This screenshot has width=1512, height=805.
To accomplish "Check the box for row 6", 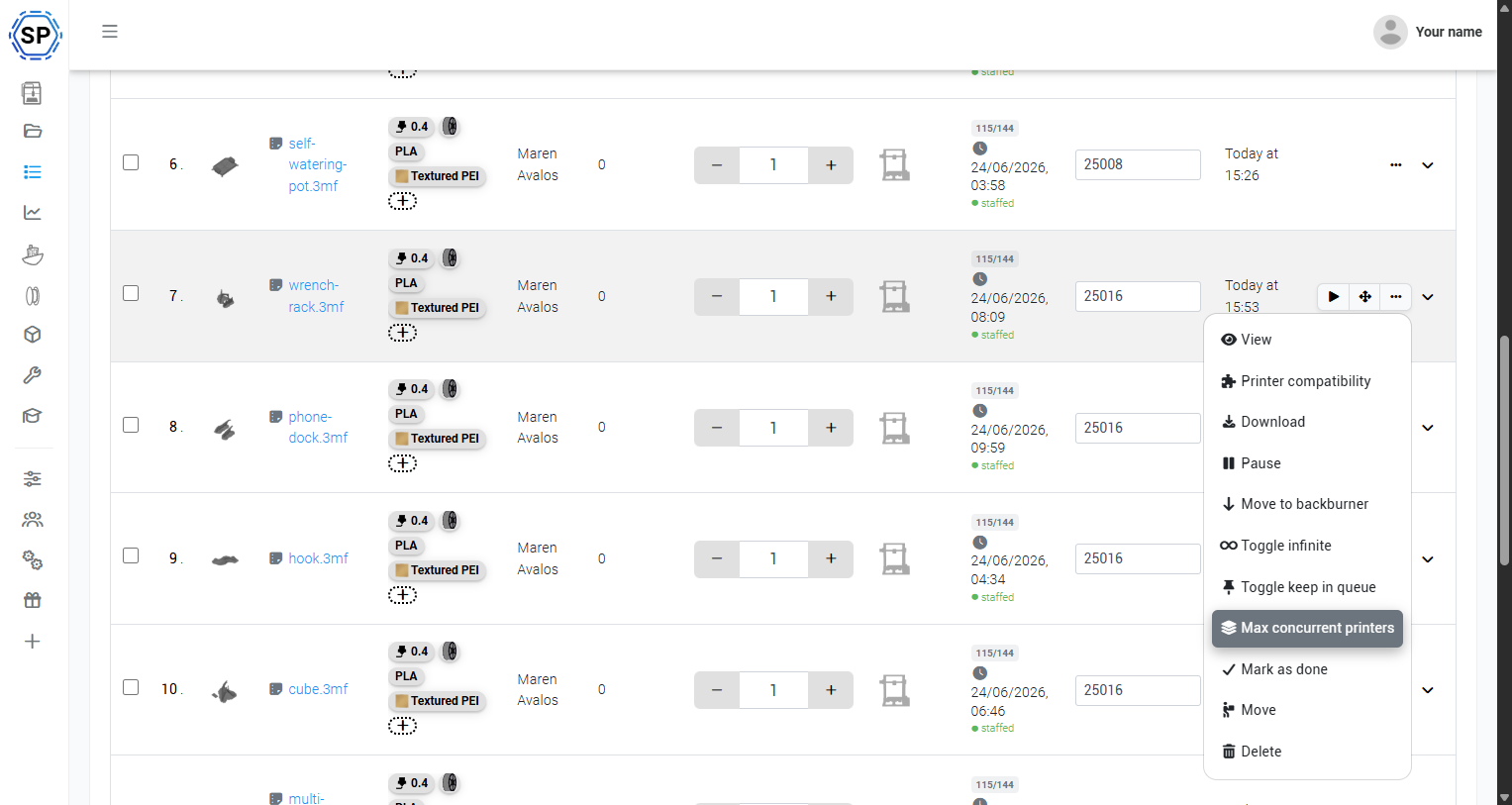I will (x=131, y=162).
